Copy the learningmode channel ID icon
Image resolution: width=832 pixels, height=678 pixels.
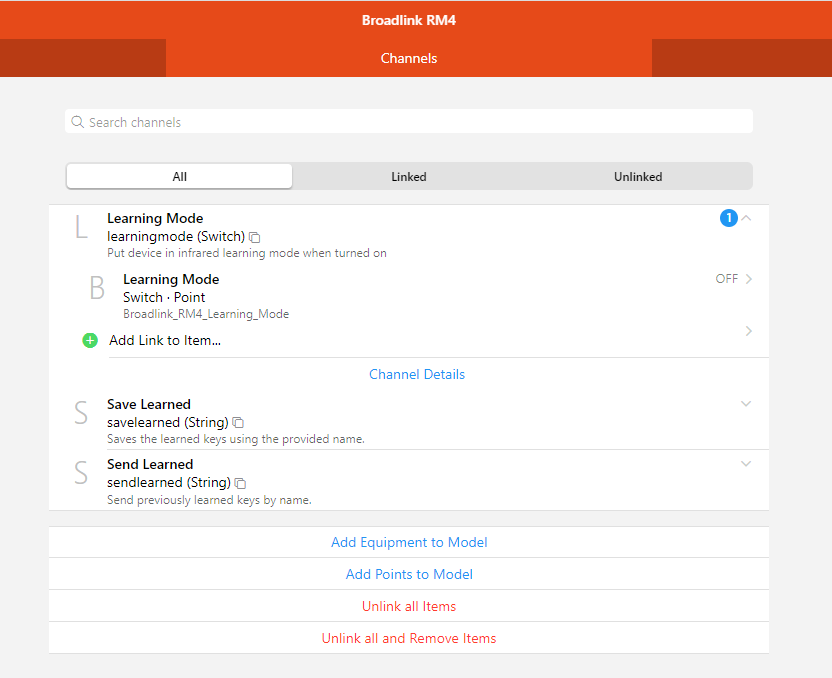coord(255,237)
